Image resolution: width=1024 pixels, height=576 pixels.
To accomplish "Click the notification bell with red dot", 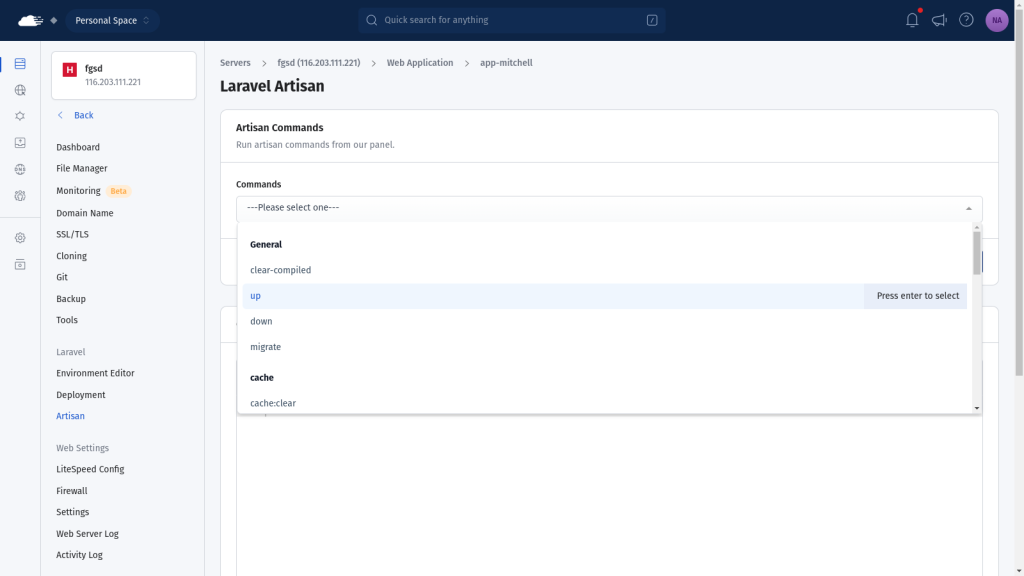I will click(x=911, y=19).
